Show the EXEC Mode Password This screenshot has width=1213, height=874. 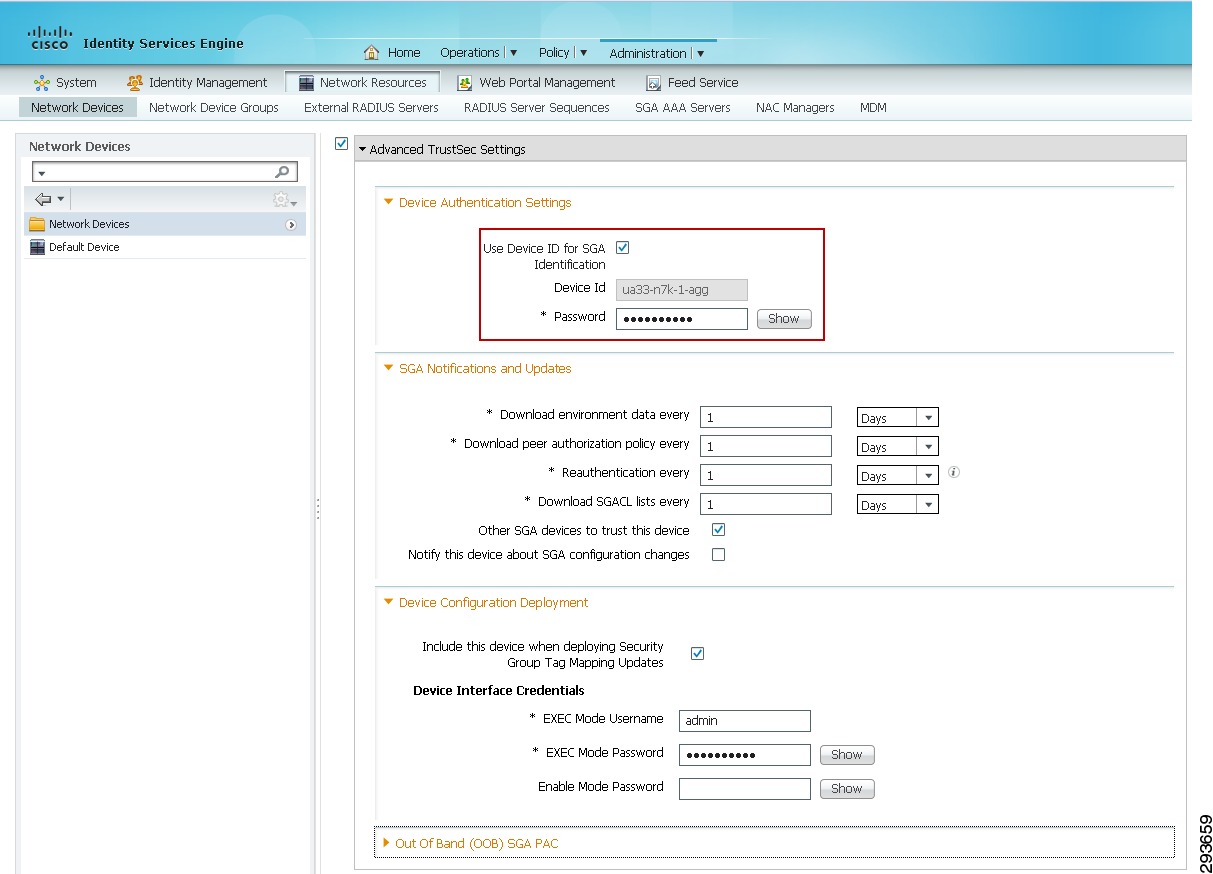coord(847,755)
